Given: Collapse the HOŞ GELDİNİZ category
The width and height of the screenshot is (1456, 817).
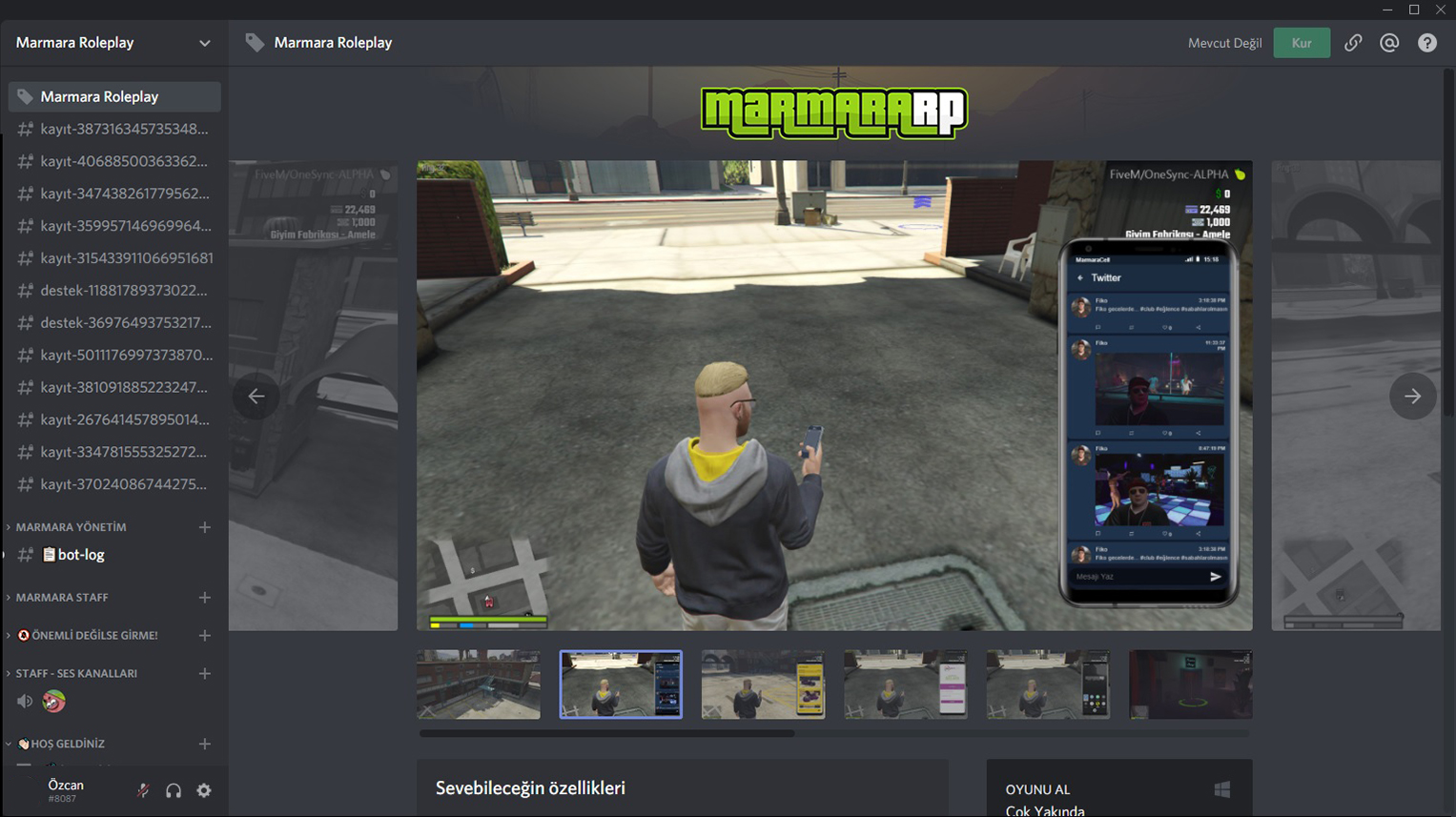Looking at the screenshot, I should (x=59, y=744).
